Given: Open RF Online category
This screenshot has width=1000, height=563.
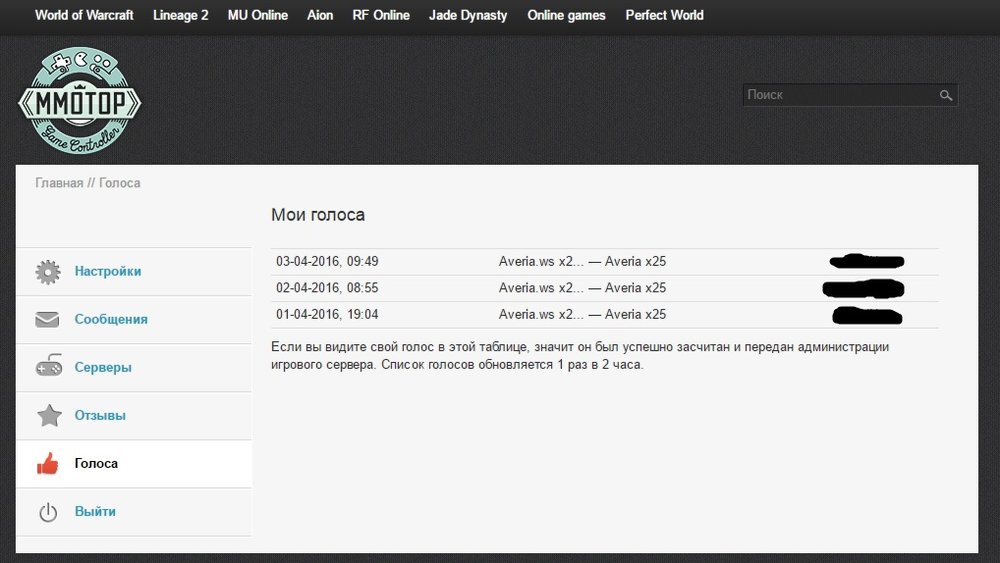Looking at the screenshot, I should tap(381, 15).
